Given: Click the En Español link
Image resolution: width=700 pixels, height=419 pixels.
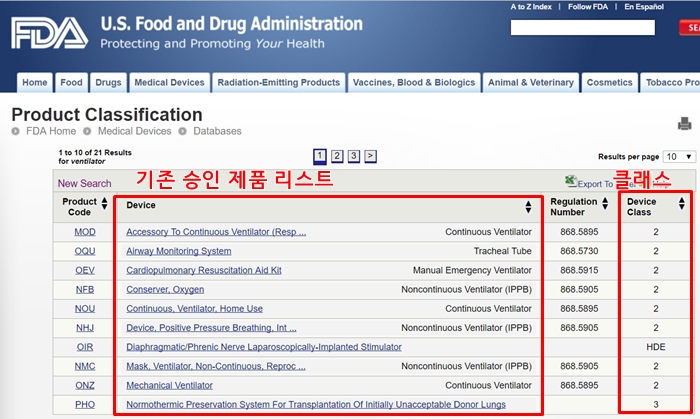Looking at the screenshot, I should [644, 7].
